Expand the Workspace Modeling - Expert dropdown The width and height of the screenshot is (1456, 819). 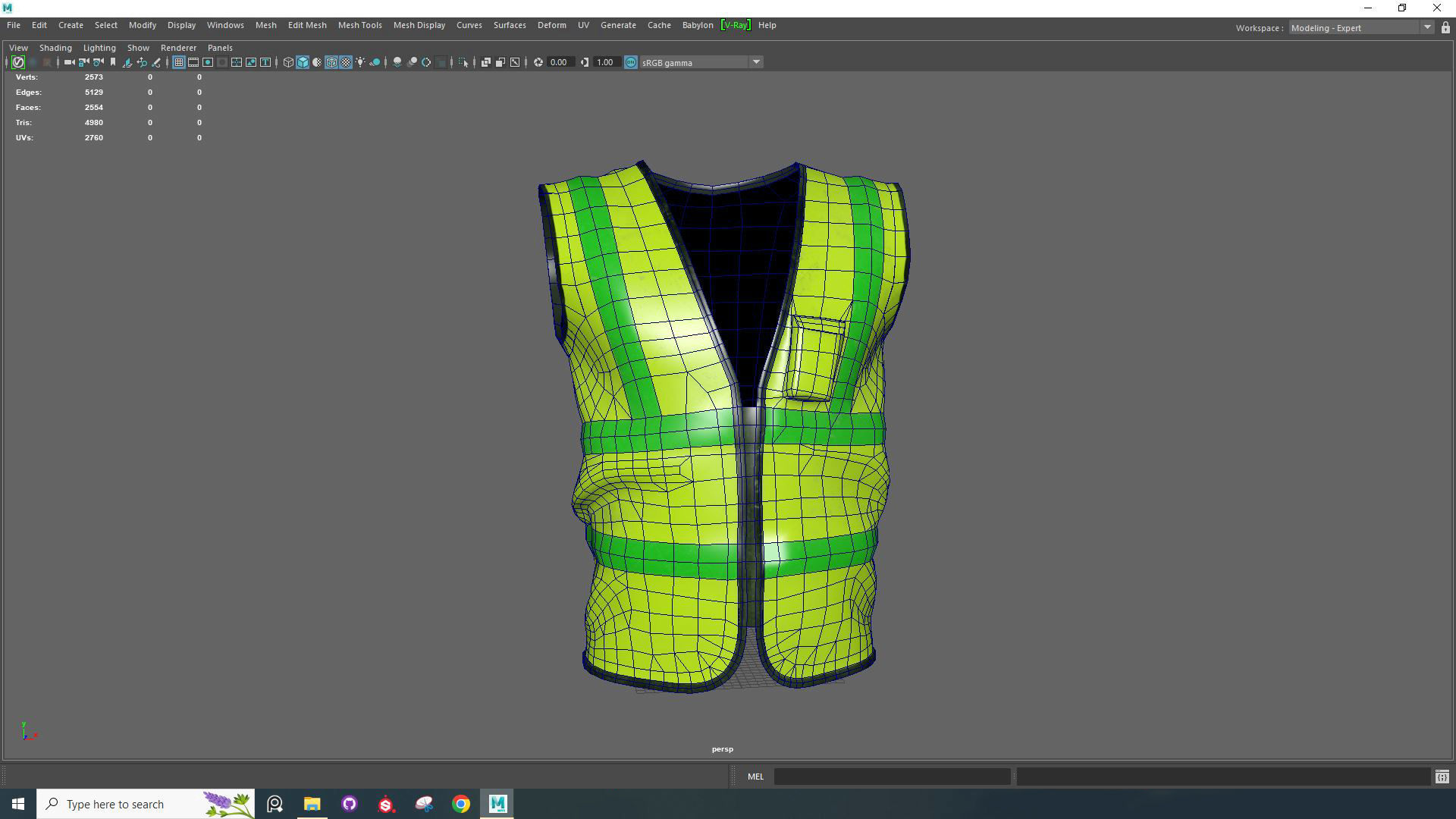coord(1426,28)
